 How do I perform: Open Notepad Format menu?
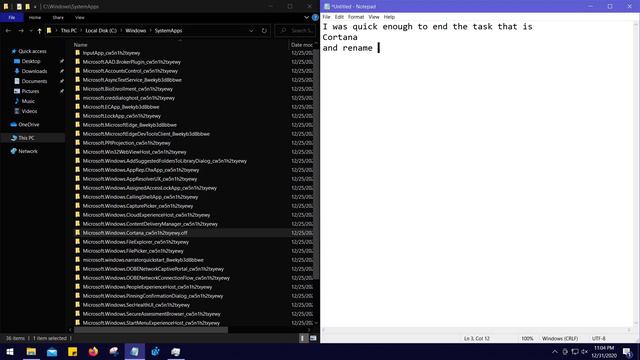pyautogui.click(x=356, y=17)
